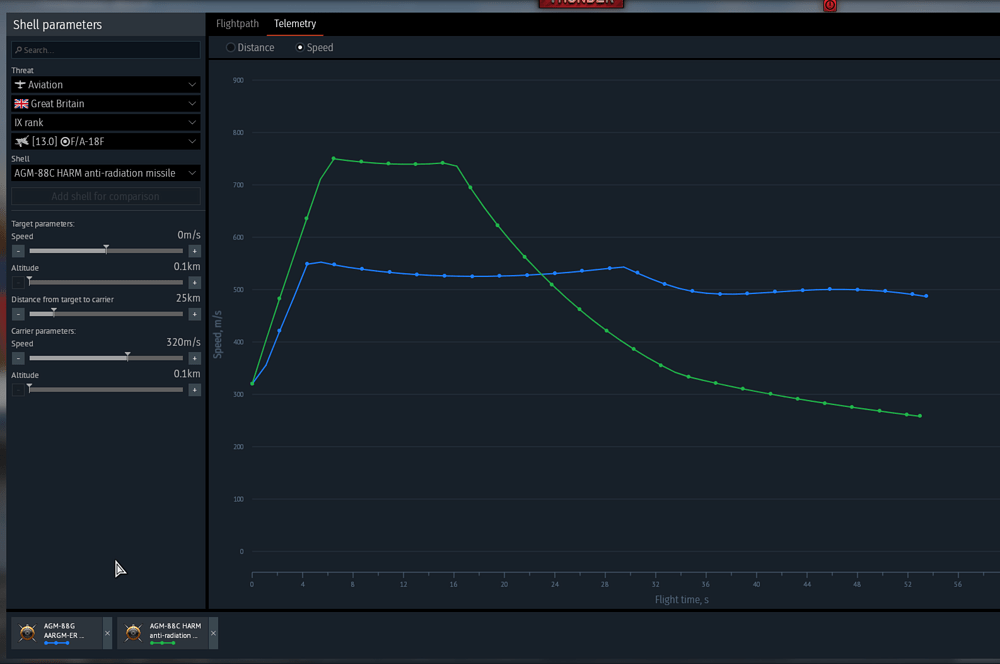Select the Distance radio button

[x=250, y=48]
